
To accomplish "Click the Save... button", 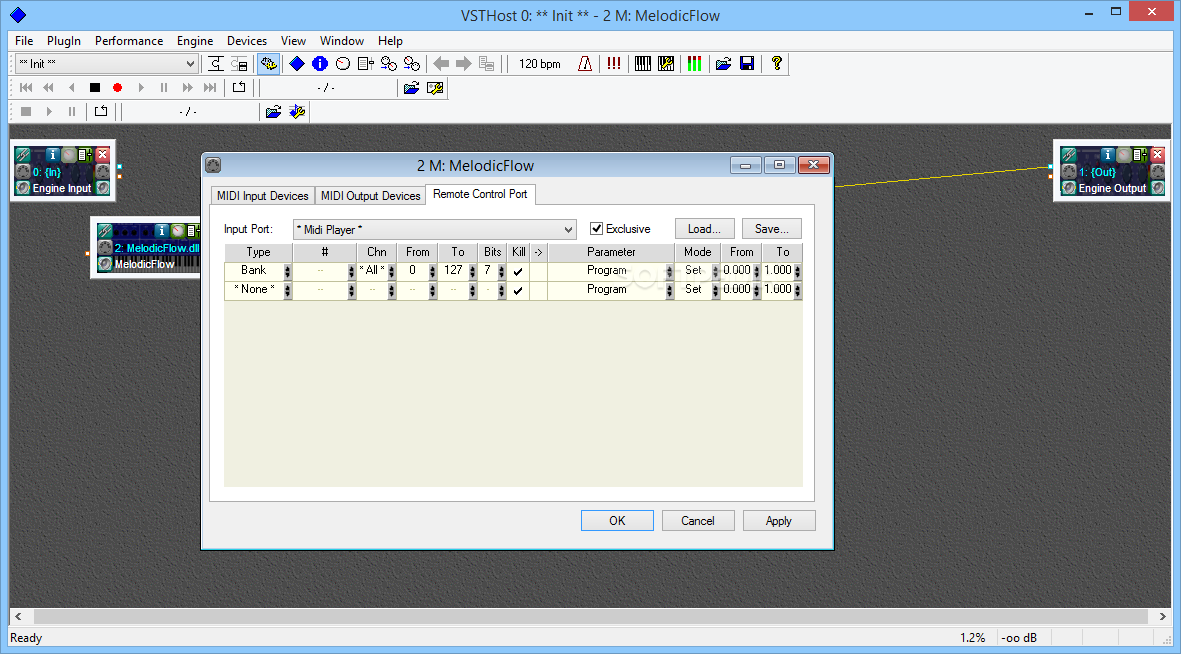I will 771,228.
